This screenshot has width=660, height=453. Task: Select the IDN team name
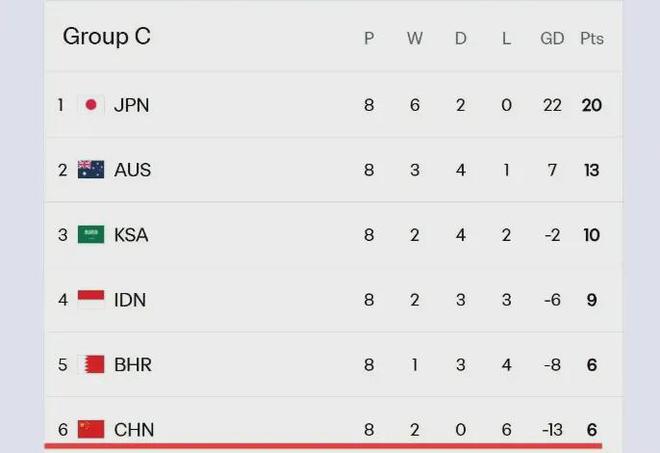130,300
